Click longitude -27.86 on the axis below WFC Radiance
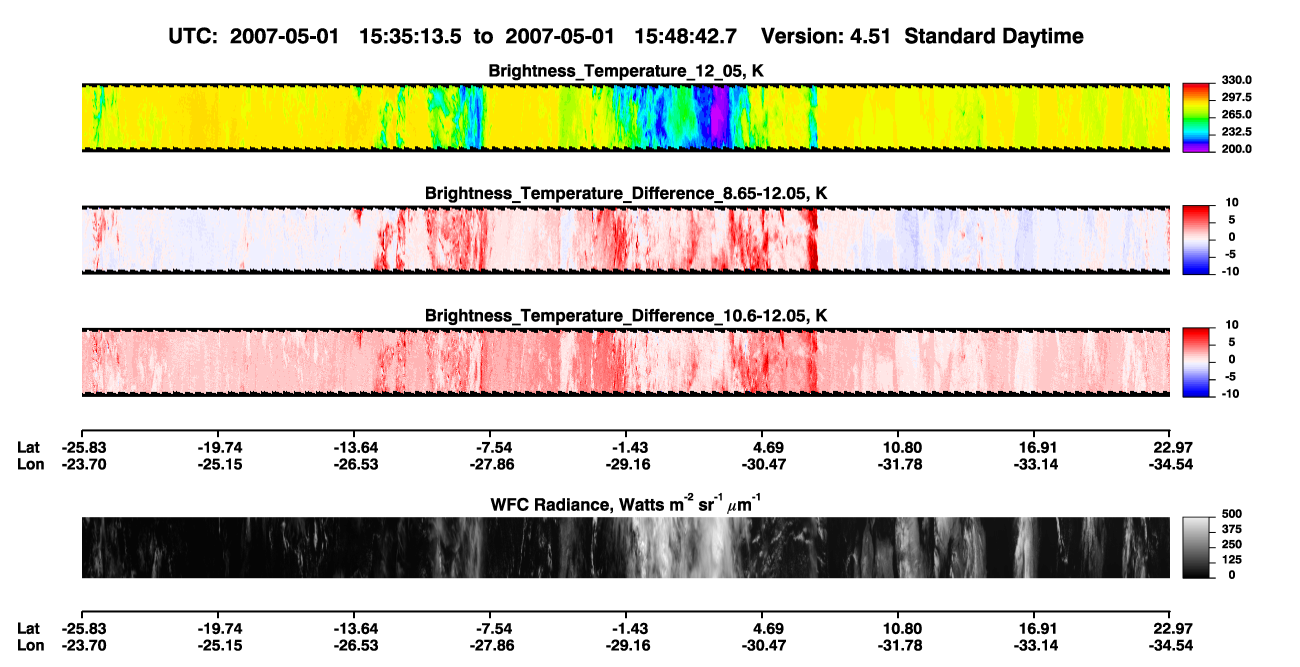This screenshot has height=667, width=1300. click(x=494, y=644)
